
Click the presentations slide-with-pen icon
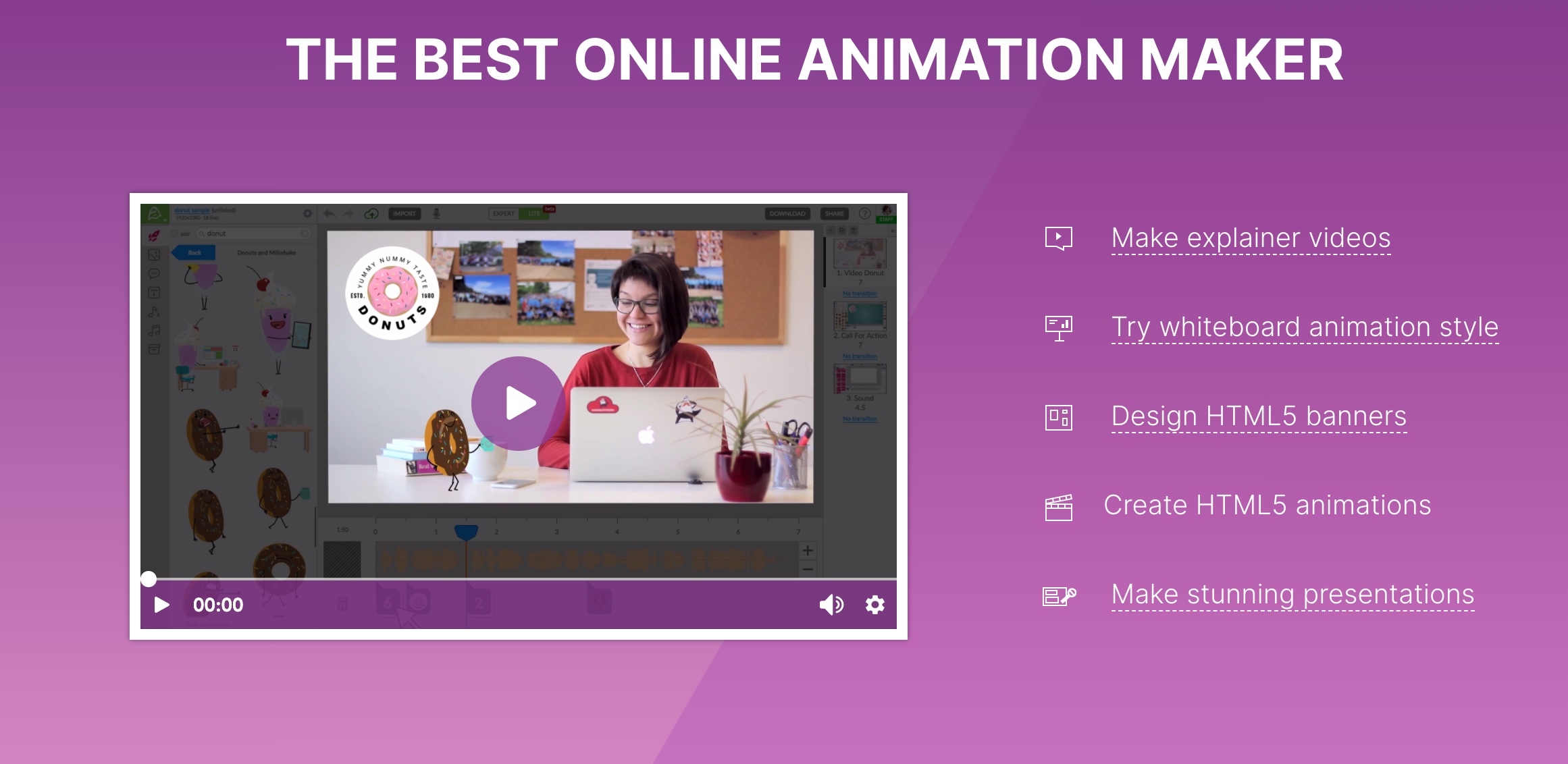(x=1058, y=596)
